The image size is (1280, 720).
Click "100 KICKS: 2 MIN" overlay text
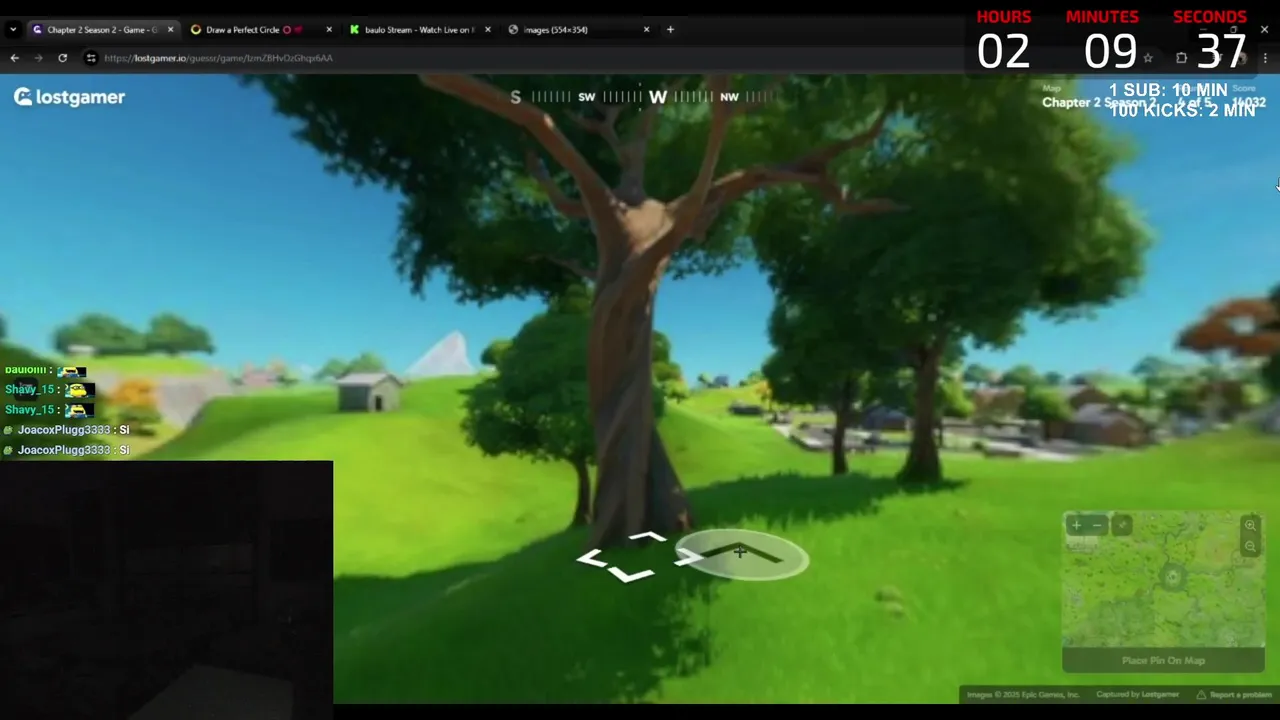click(1182, 110)
